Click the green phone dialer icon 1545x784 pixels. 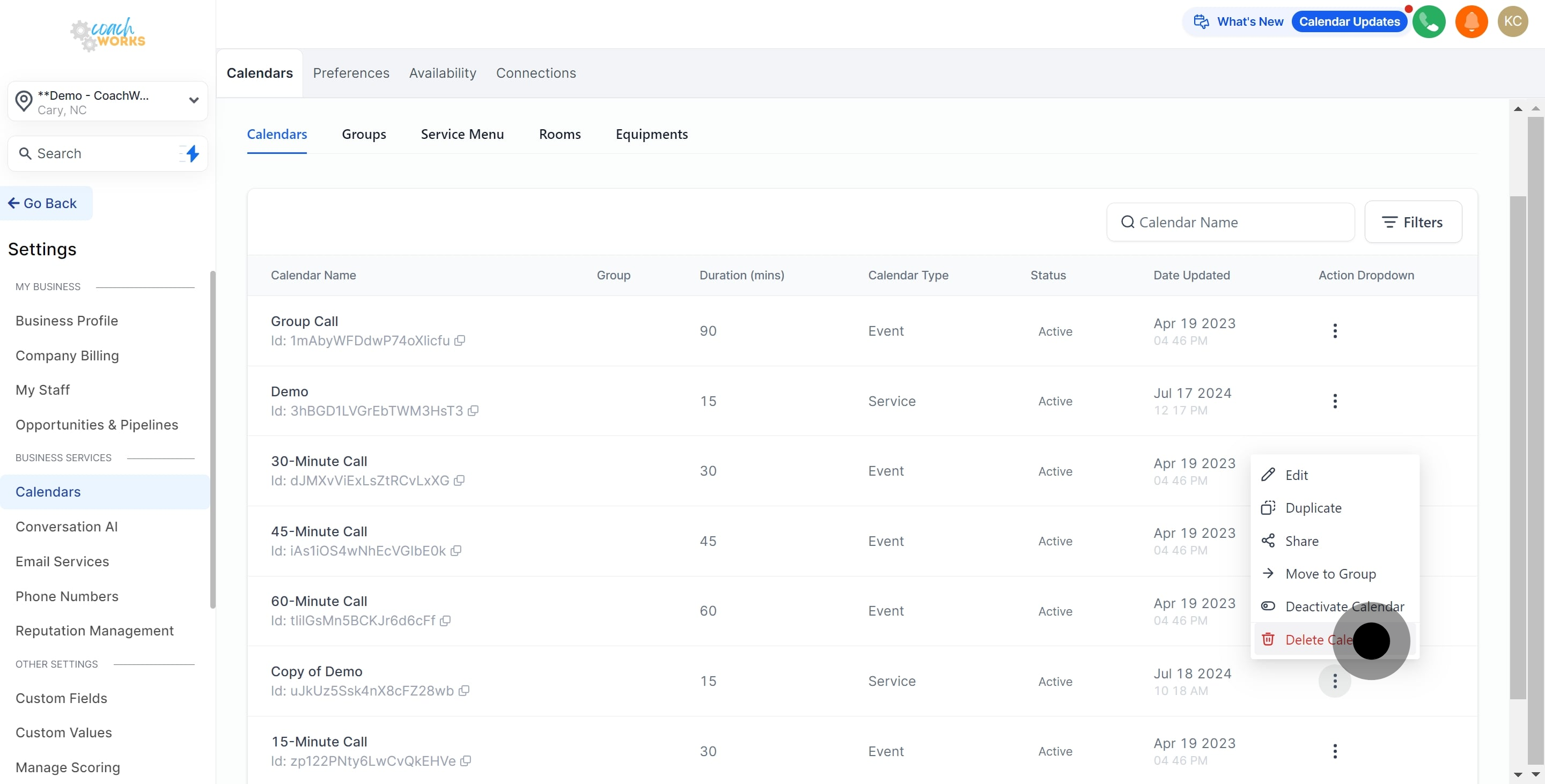pyautogui.click(x=1429, y=21)
